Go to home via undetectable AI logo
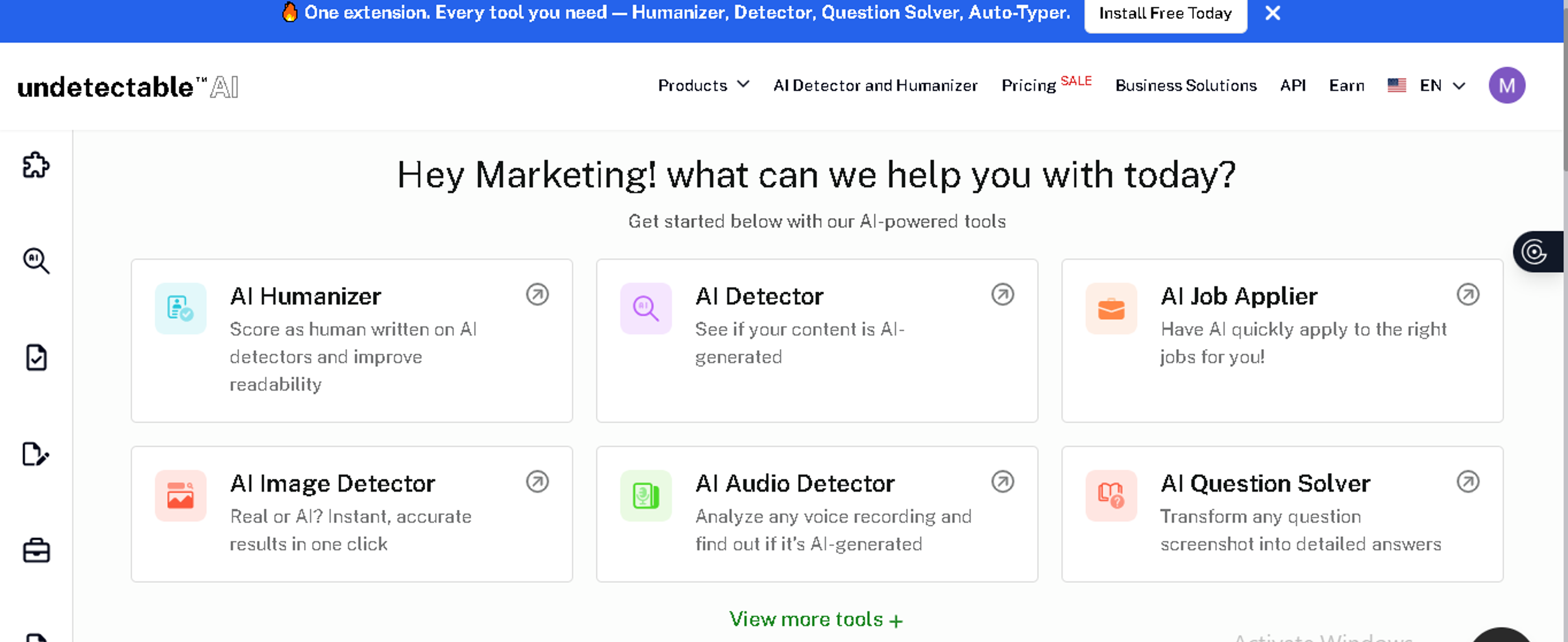The height and width of the screenshot is (642, 1568). tap(128, 87)
